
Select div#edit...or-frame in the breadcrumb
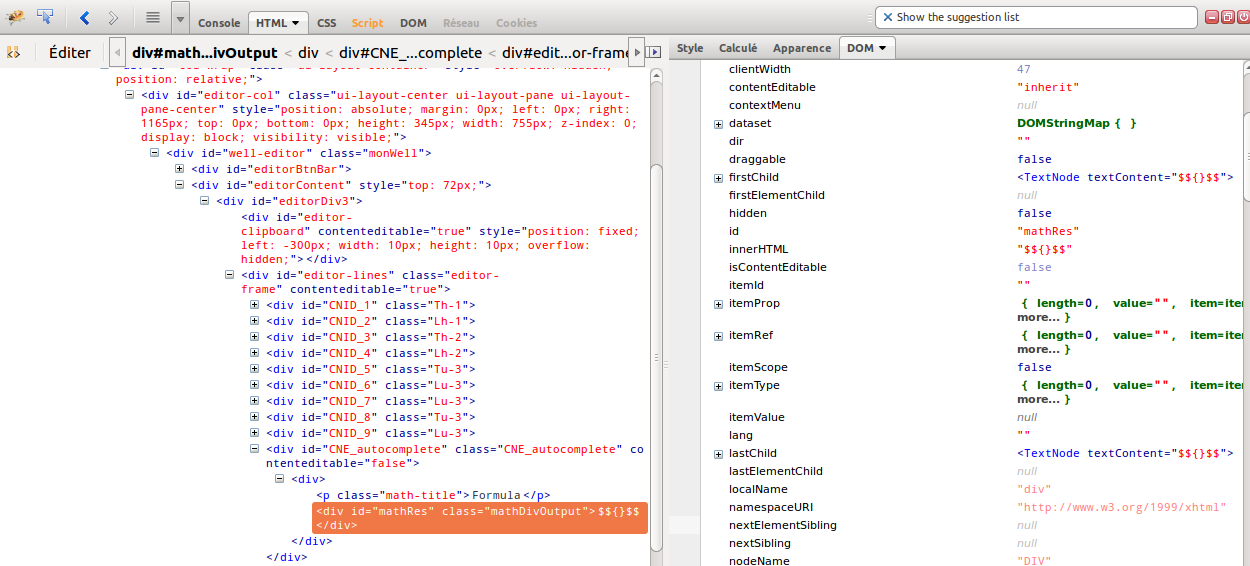[x=566, y=52]
